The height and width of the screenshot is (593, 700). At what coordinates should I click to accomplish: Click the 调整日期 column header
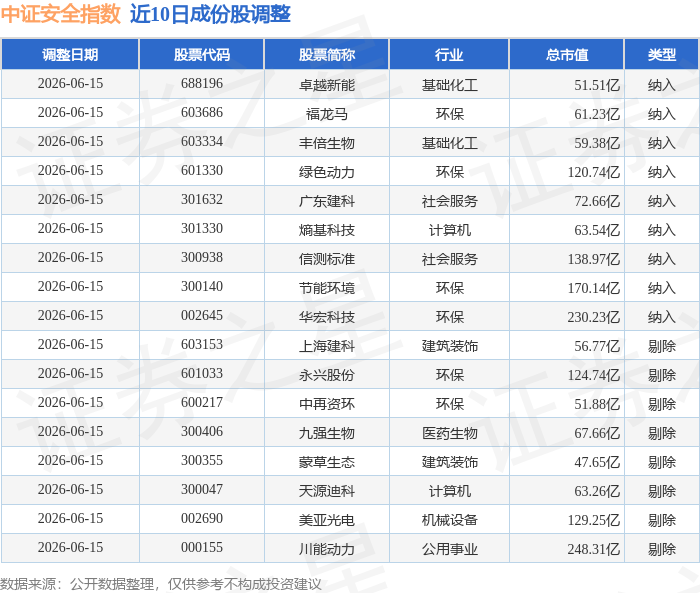coord(70,54)
